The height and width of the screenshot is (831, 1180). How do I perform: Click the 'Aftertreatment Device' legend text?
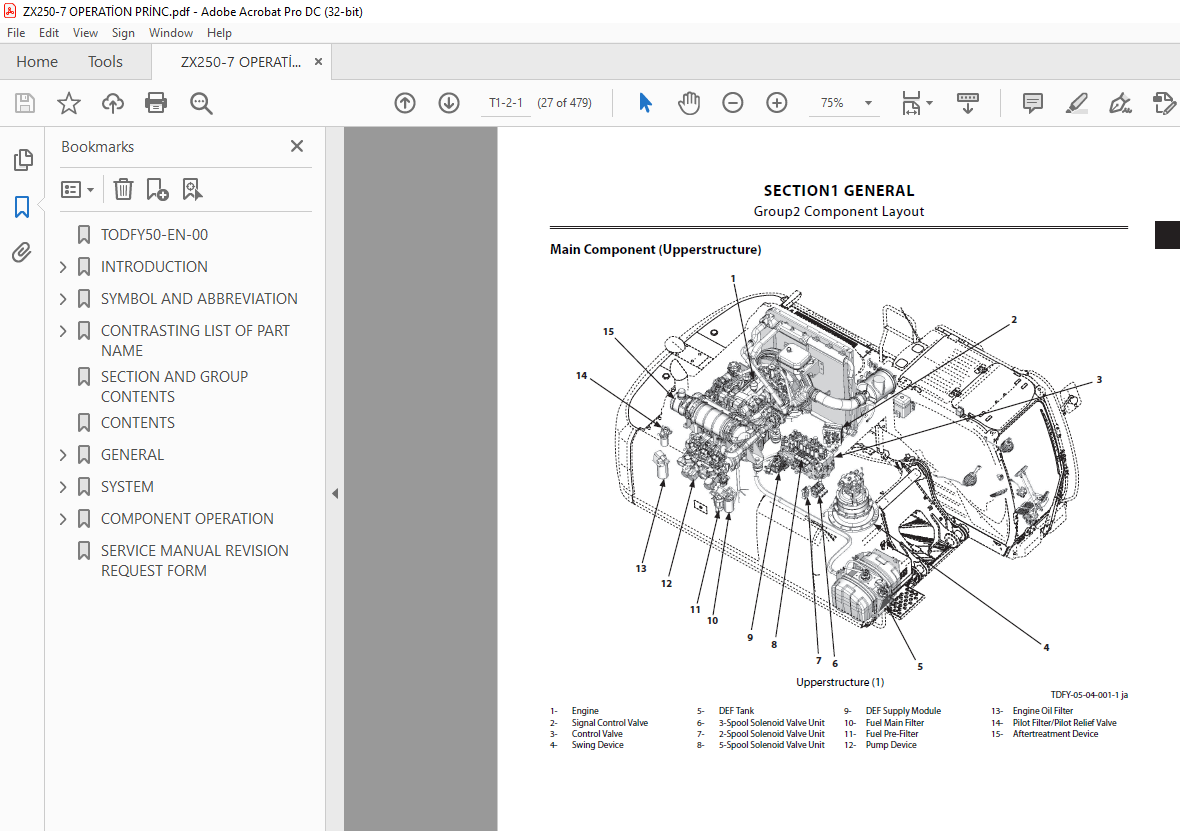[1055, 734]
